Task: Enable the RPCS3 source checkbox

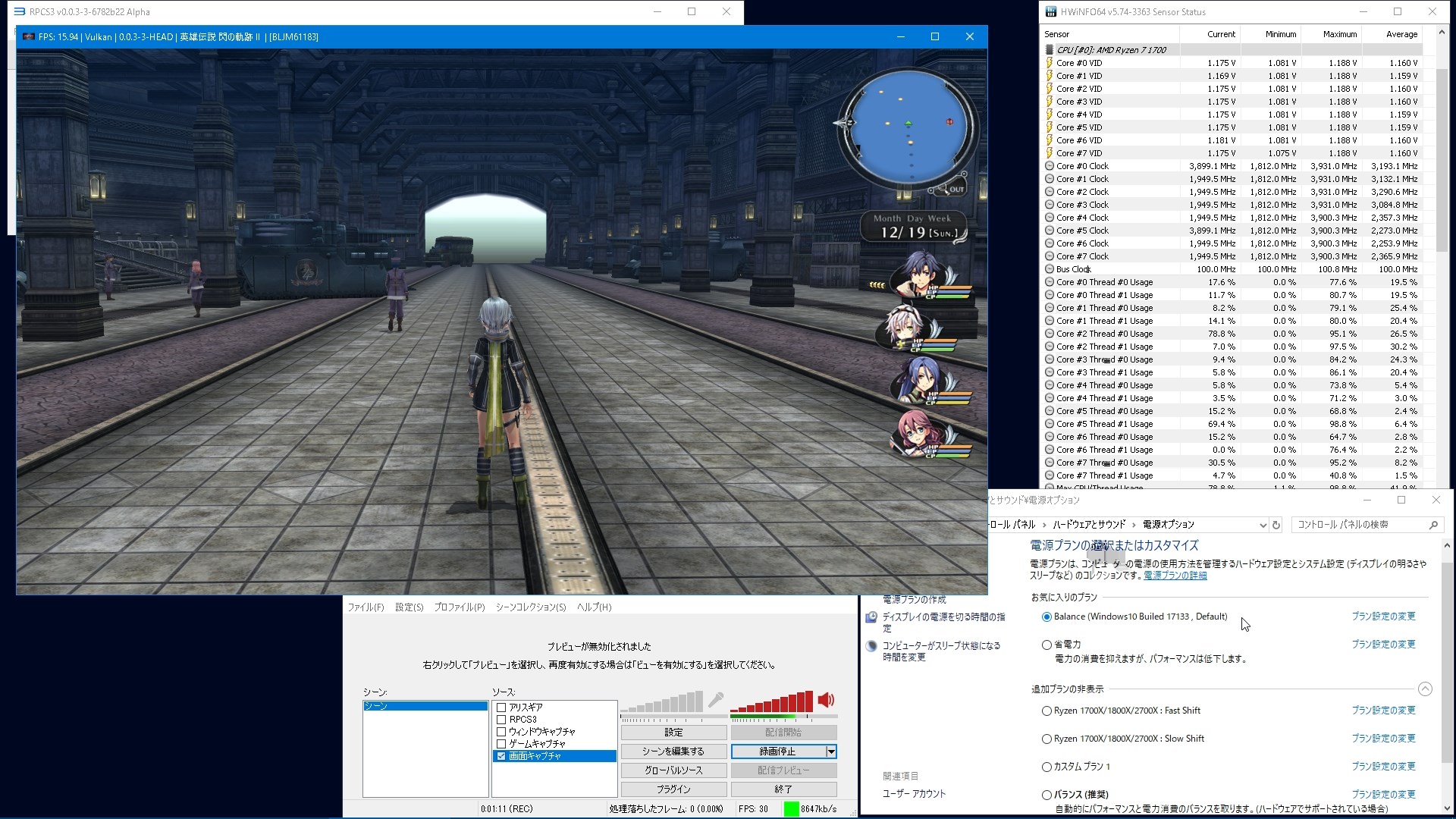Action: (x=501, y=720)
